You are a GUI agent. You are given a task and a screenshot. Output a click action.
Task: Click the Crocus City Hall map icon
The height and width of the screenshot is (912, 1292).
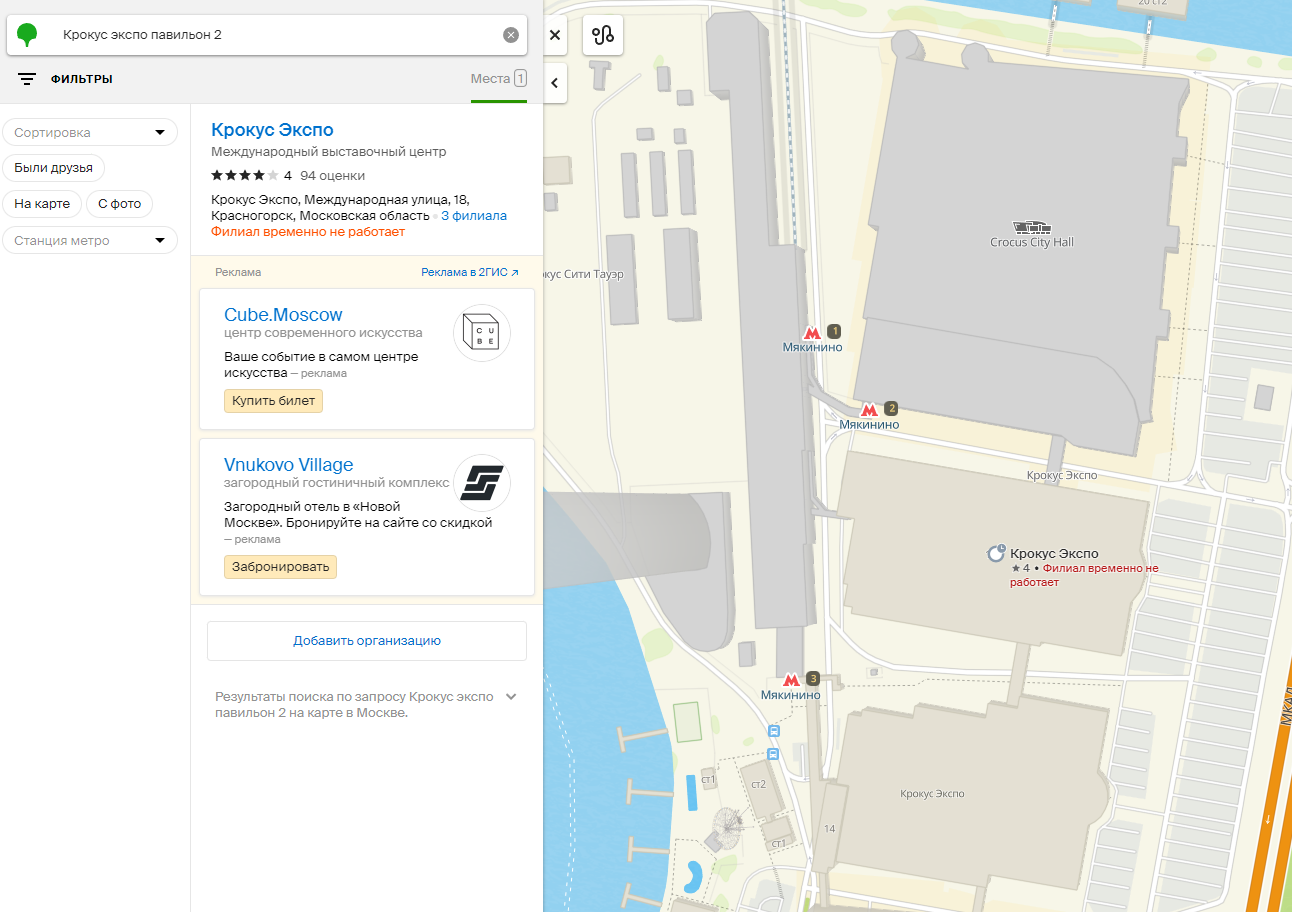click(x=1032, y=227)
